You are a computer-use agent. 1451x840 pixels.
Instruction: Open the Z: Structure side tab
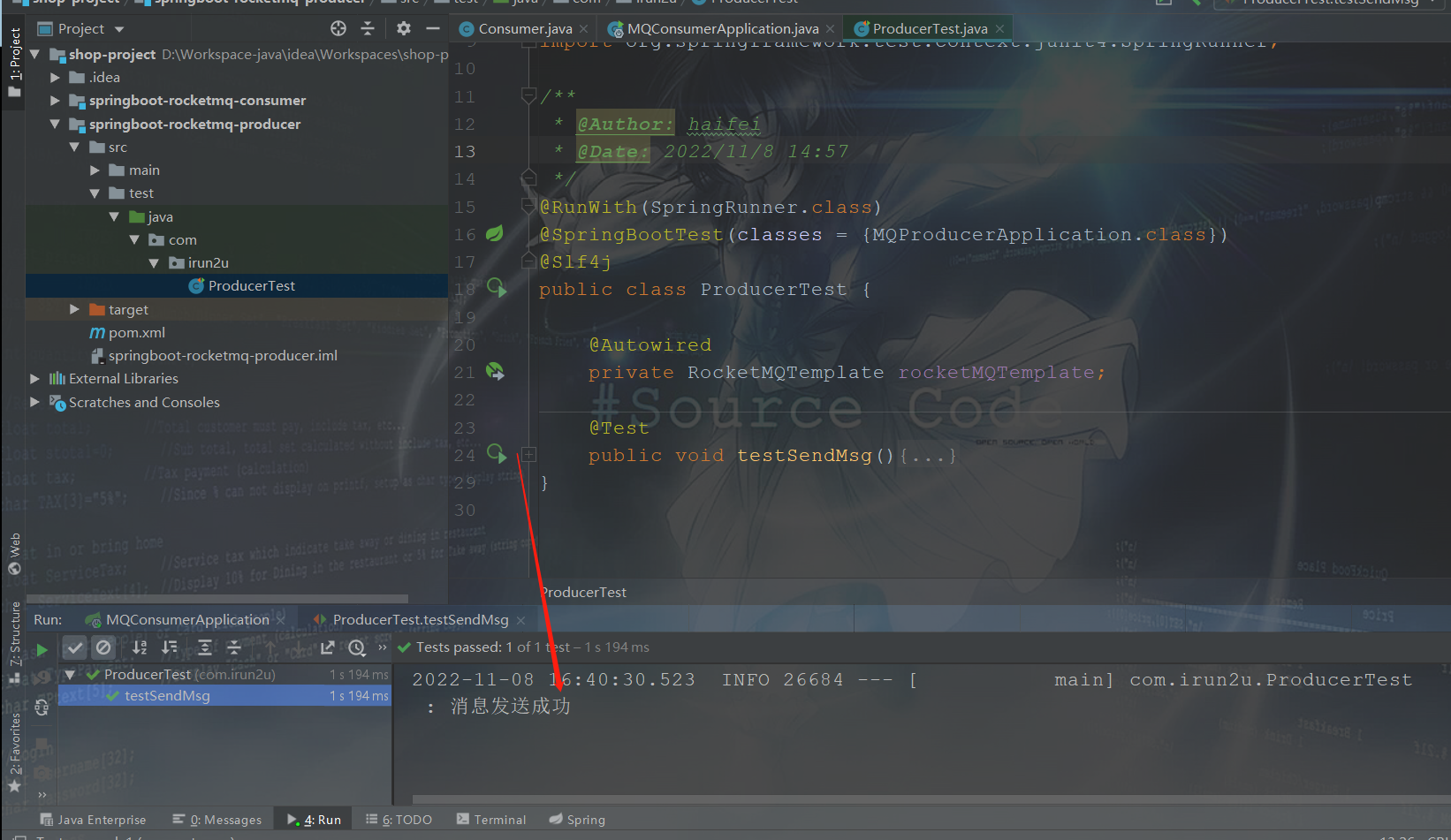15,643
